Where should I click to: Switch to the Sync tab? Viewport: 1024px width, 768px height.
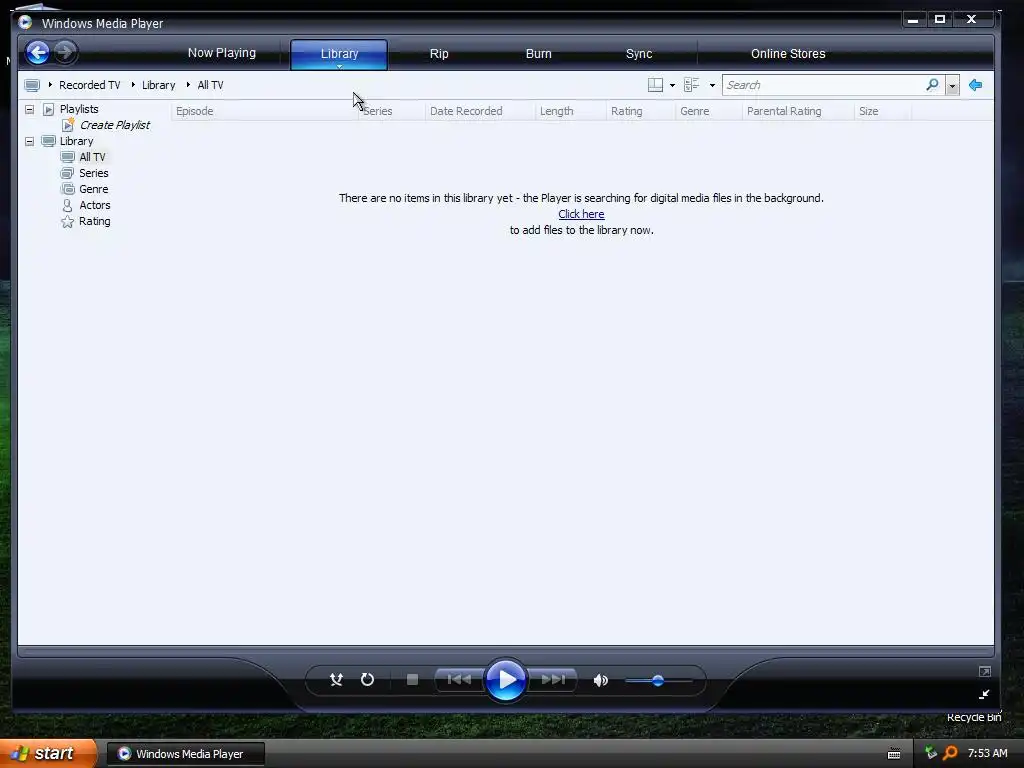[x=639, y=54]
